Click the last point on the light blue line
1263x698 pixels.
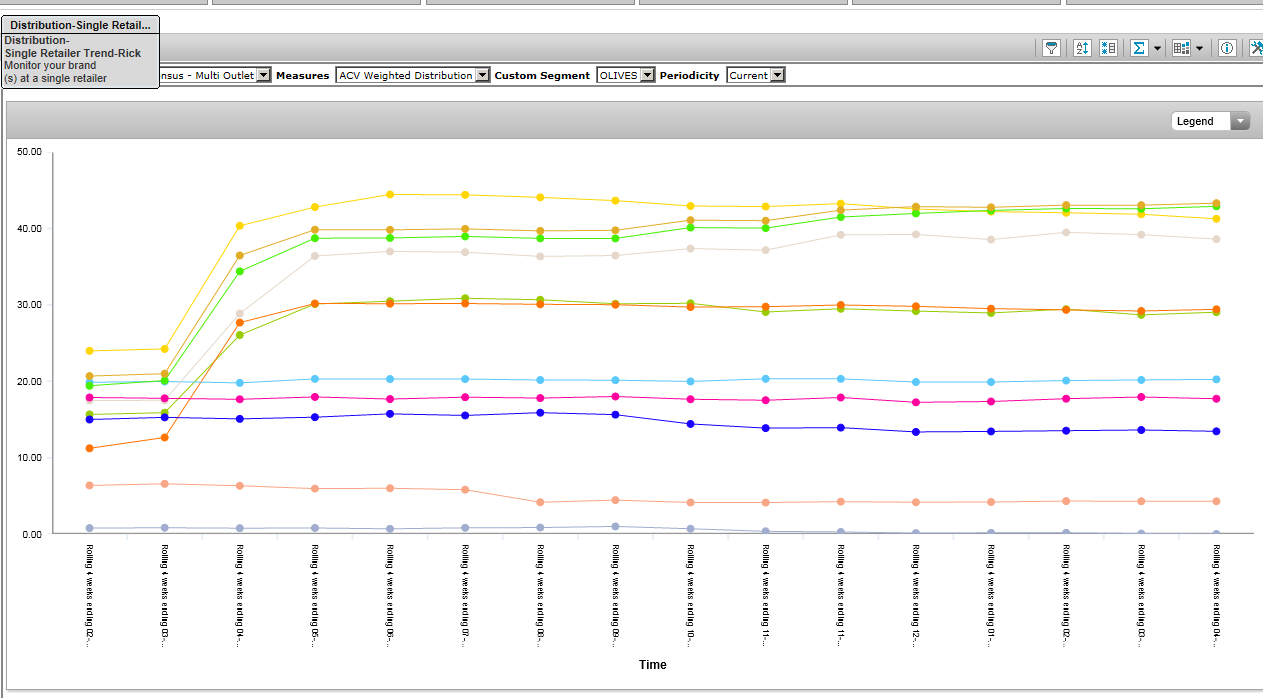[1216, 379]
